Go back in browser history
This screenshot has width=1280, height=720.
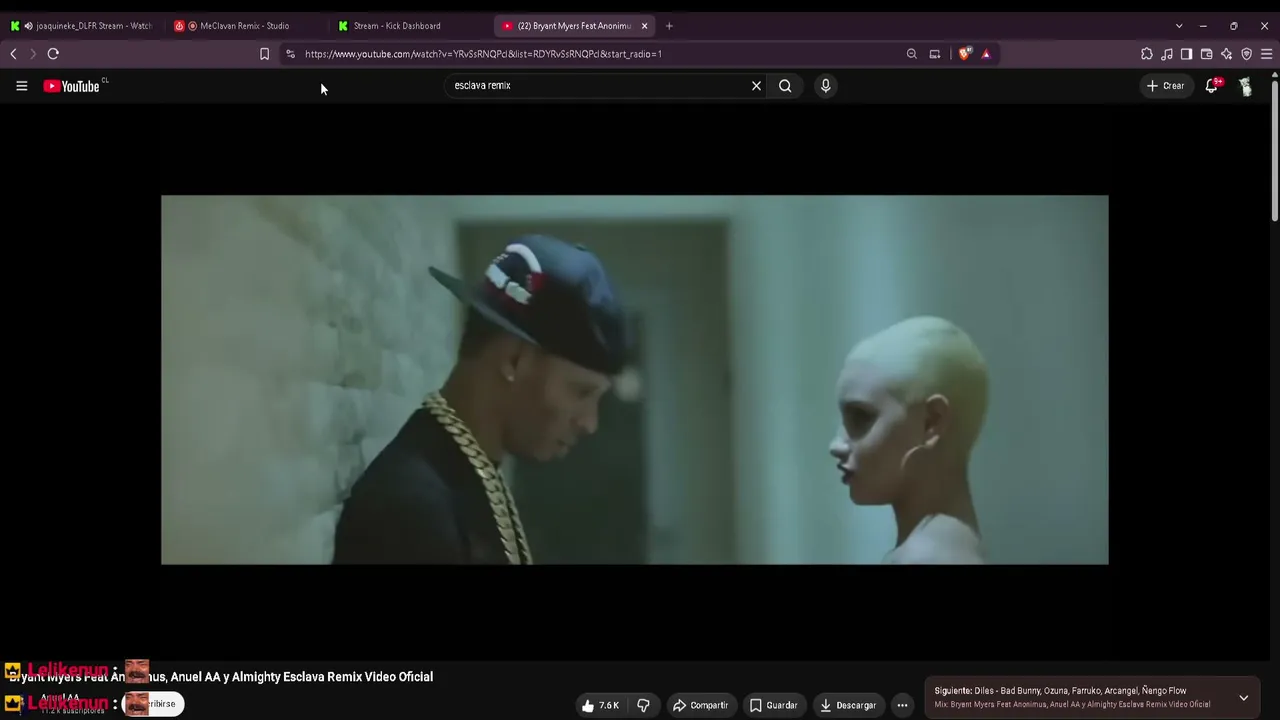click(x=13, y=54)
